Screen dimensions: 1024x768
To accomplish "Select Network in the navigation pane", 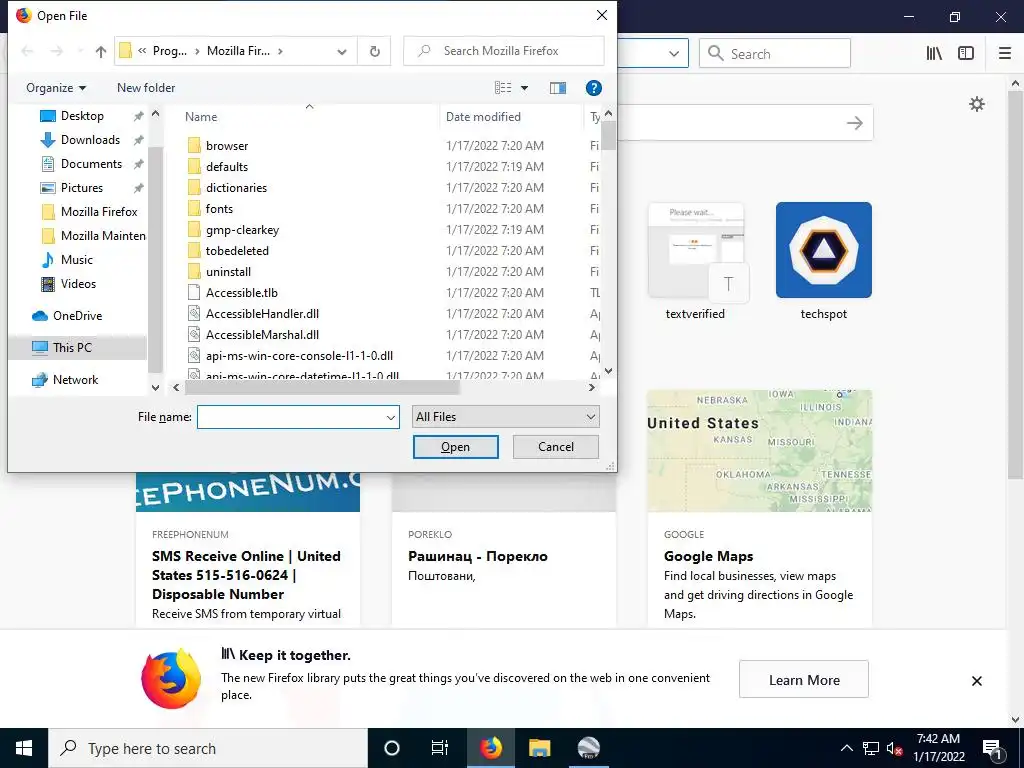I will (x=75, y=380).
